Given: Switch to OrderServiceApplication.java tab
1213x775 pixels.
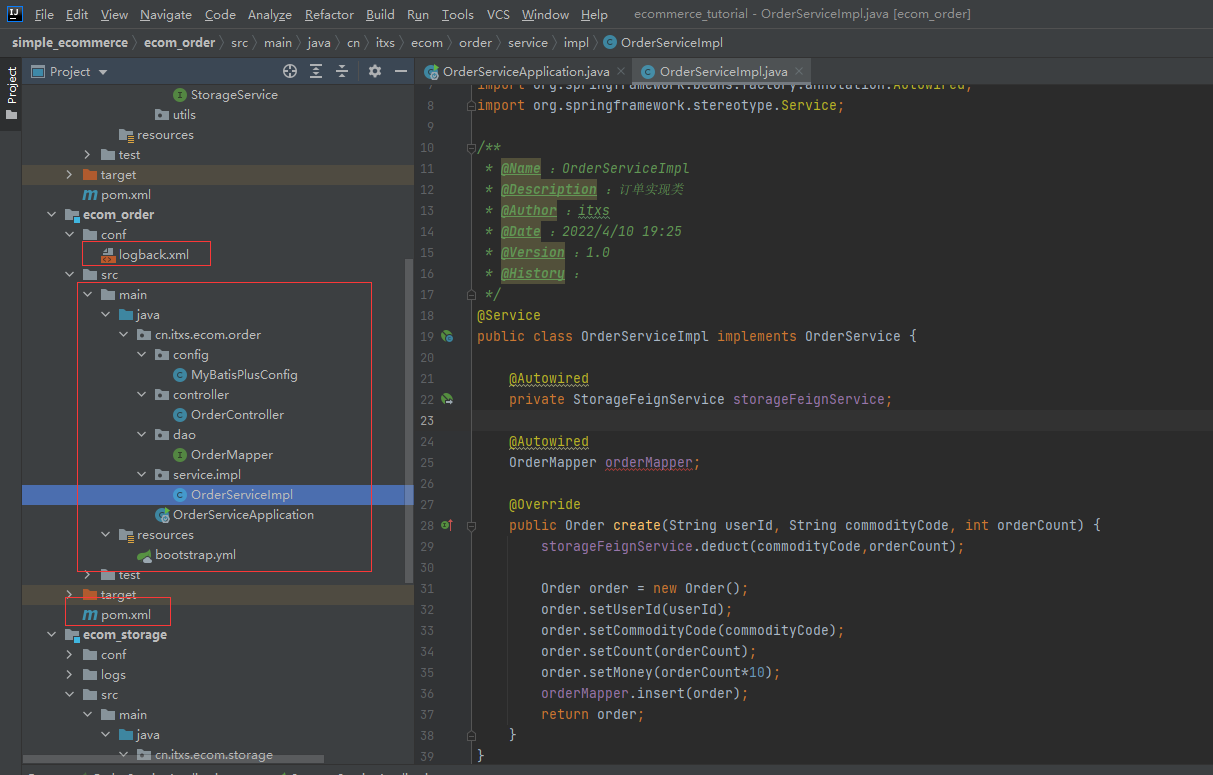Looking at the screenshot, I should coord(525,72).
